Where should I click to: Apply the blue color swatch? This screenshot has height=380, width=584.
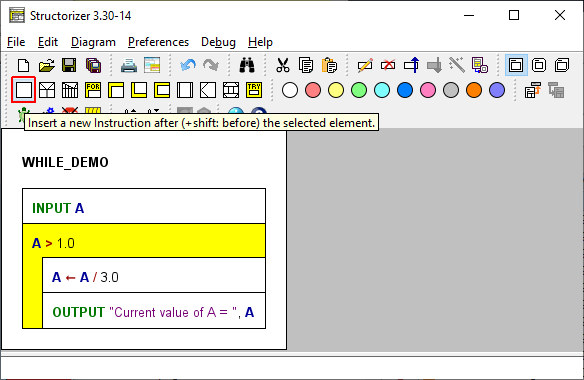(x=405, y=90)
